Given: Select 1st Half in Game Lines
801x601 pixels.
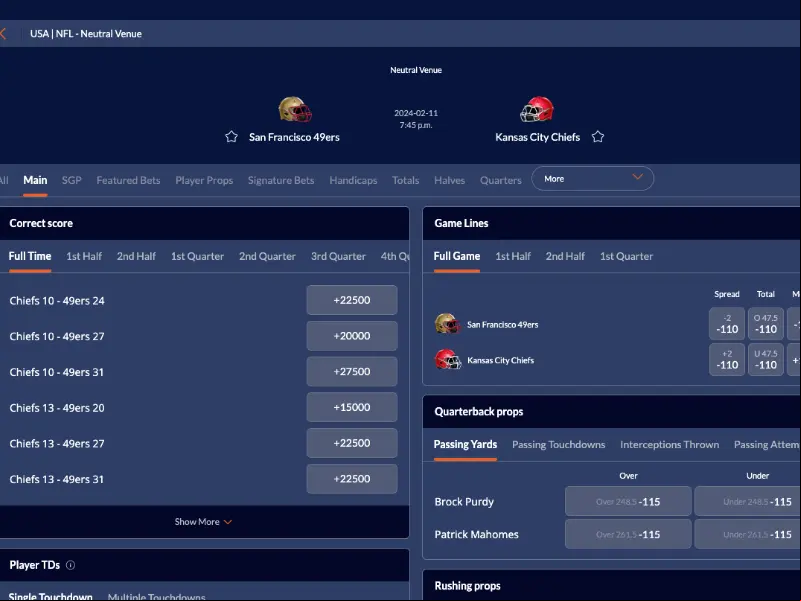Looking at the screenshot, I should point(513,256).
